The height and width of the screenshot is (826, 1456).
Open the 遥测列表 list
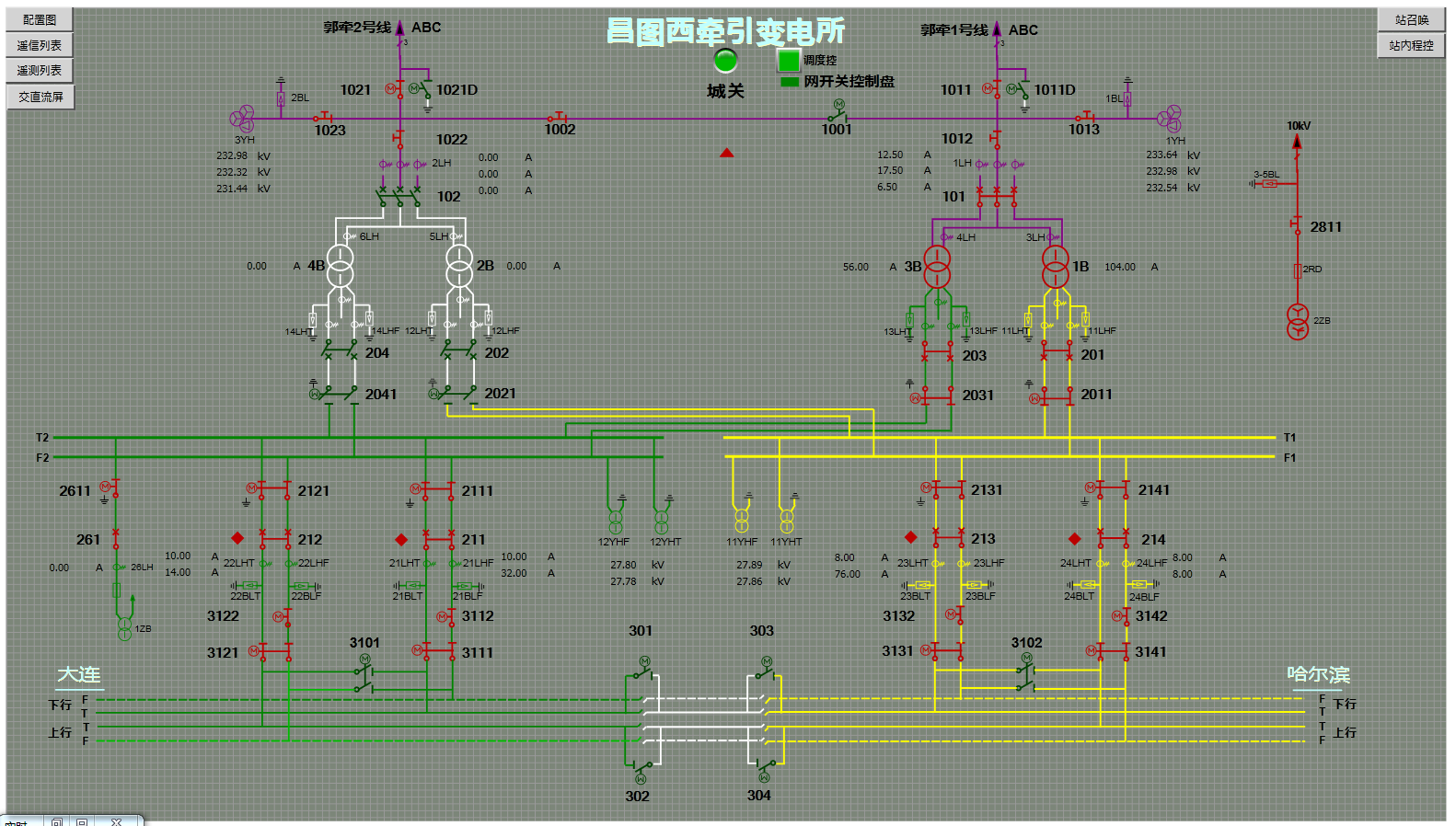pyautogui.click(x=40, y=71)
